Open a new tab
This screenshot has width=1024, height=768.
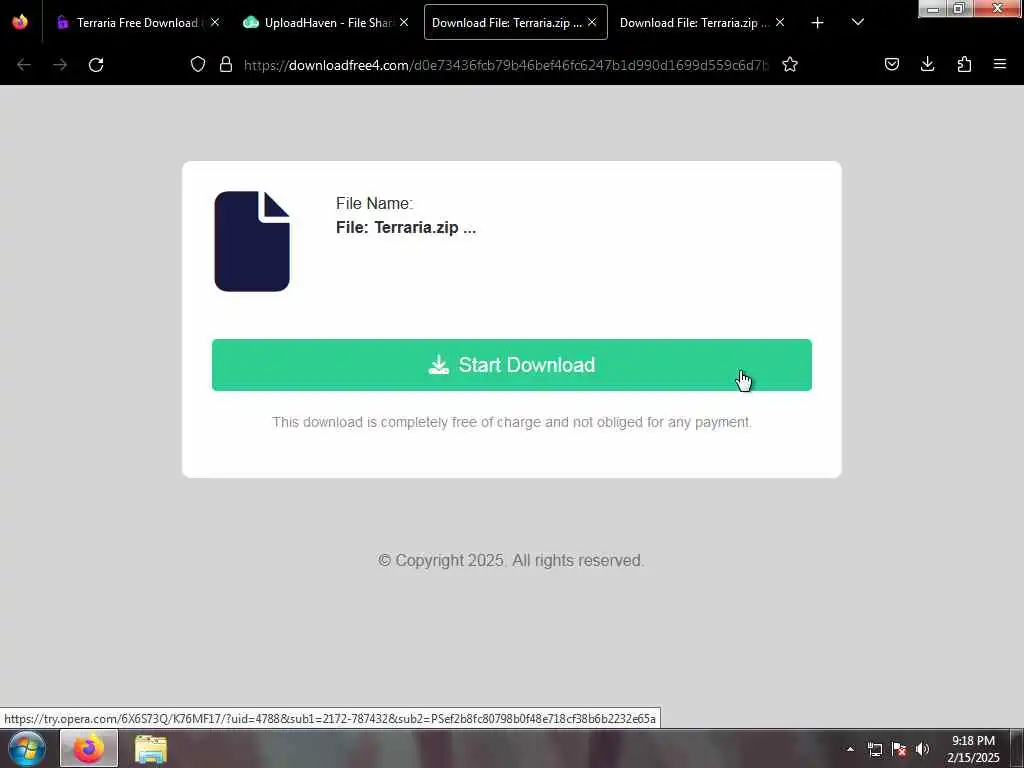click(817, 23)
